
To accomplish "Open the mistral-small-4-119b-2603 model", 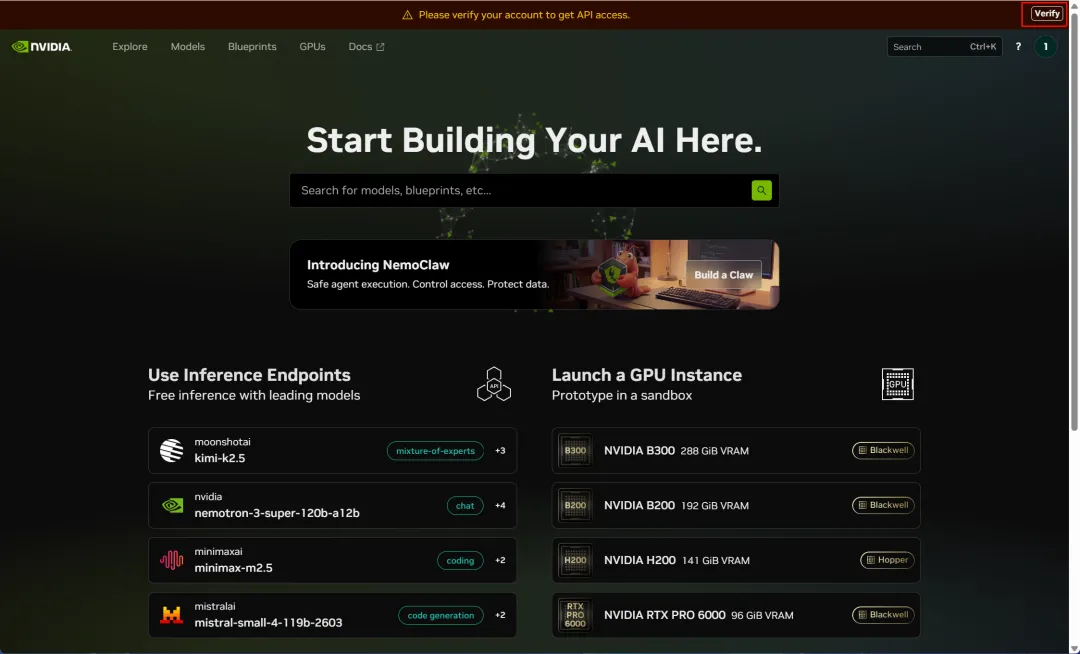I will click(332, 615).
